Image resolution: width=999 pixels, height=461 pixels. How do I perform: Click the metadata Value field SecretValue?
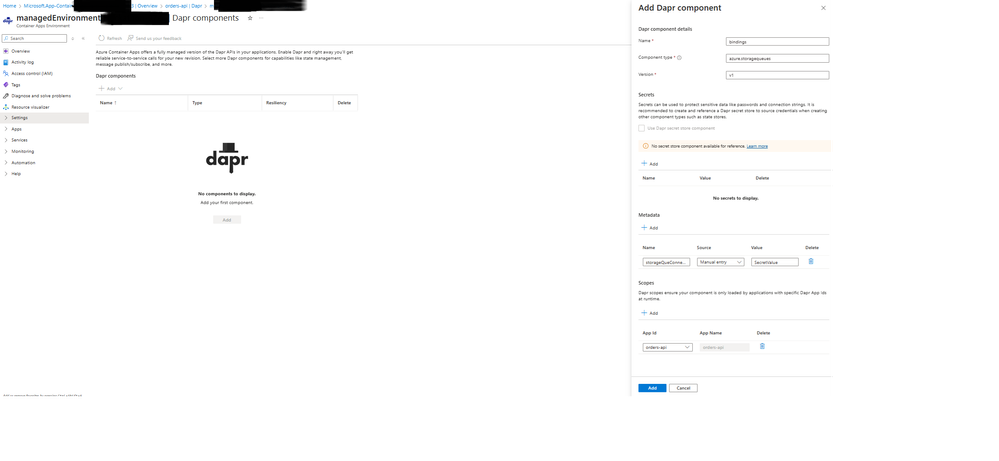pos(775,262)
